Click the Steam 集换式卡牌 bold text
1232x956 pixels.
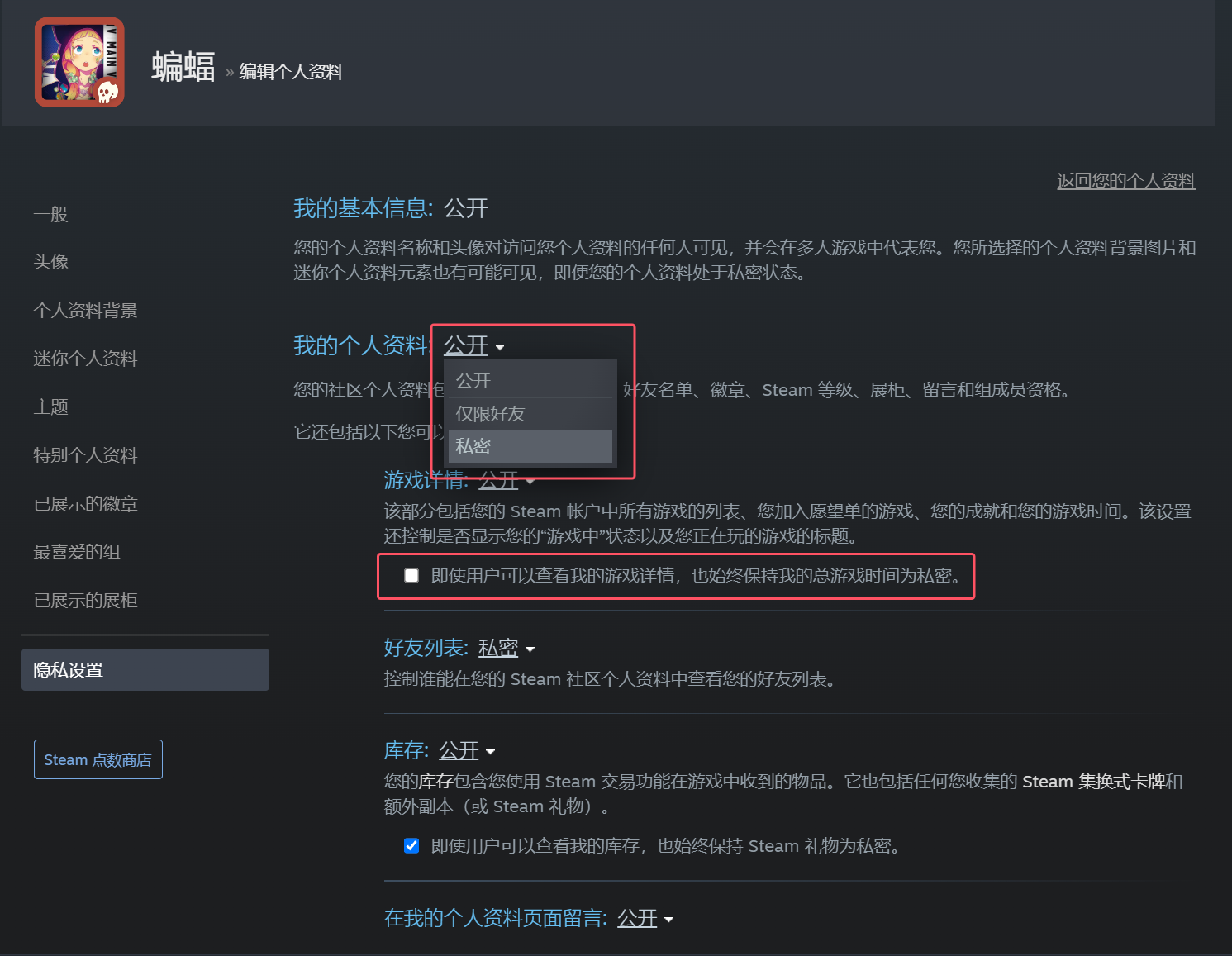pos(1094,782)
